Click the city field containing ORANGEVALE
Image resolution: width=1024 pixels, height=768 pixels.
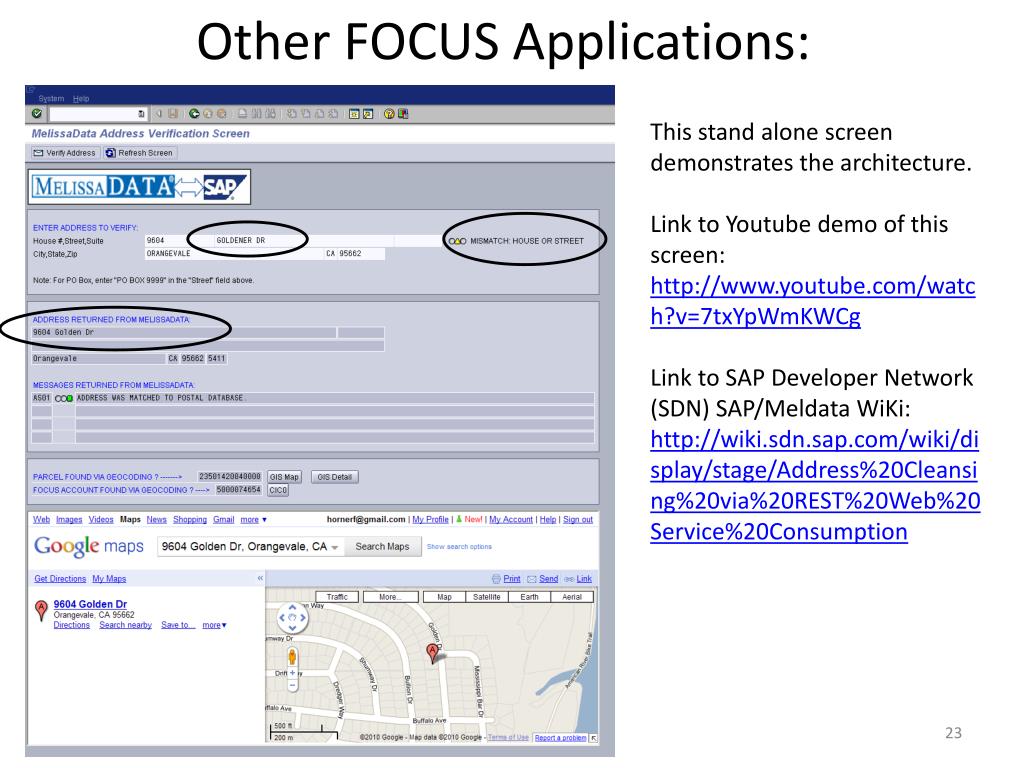pos(234,253)
